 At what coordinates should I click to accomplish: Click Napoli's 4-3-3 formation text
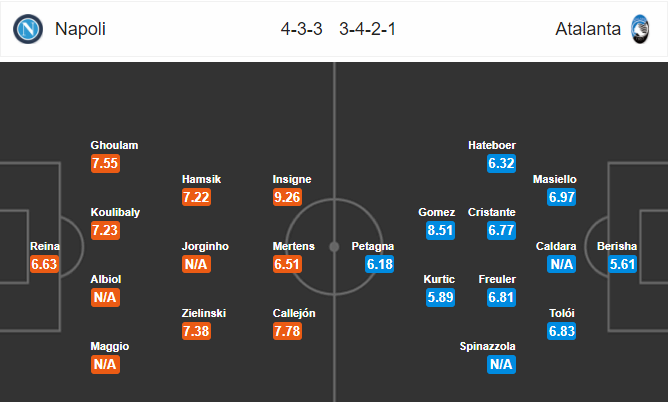tap(301, 29)
